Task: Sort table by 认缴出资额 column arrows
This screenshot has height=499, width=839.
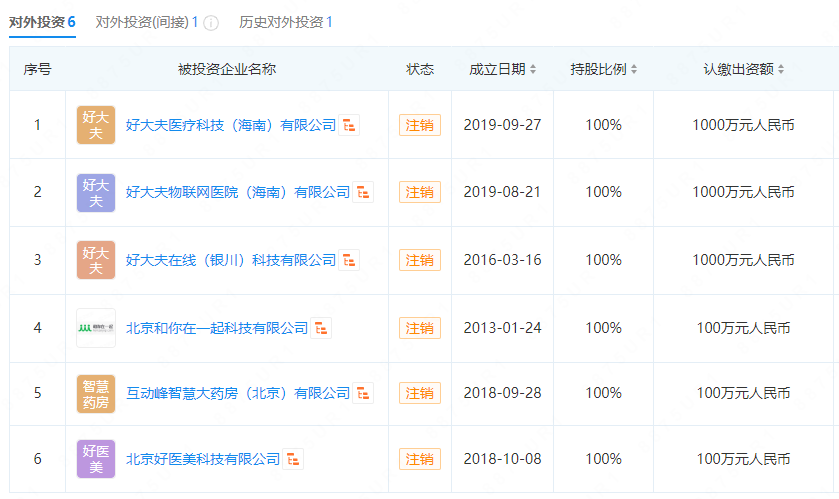Action: coord(781,69)
